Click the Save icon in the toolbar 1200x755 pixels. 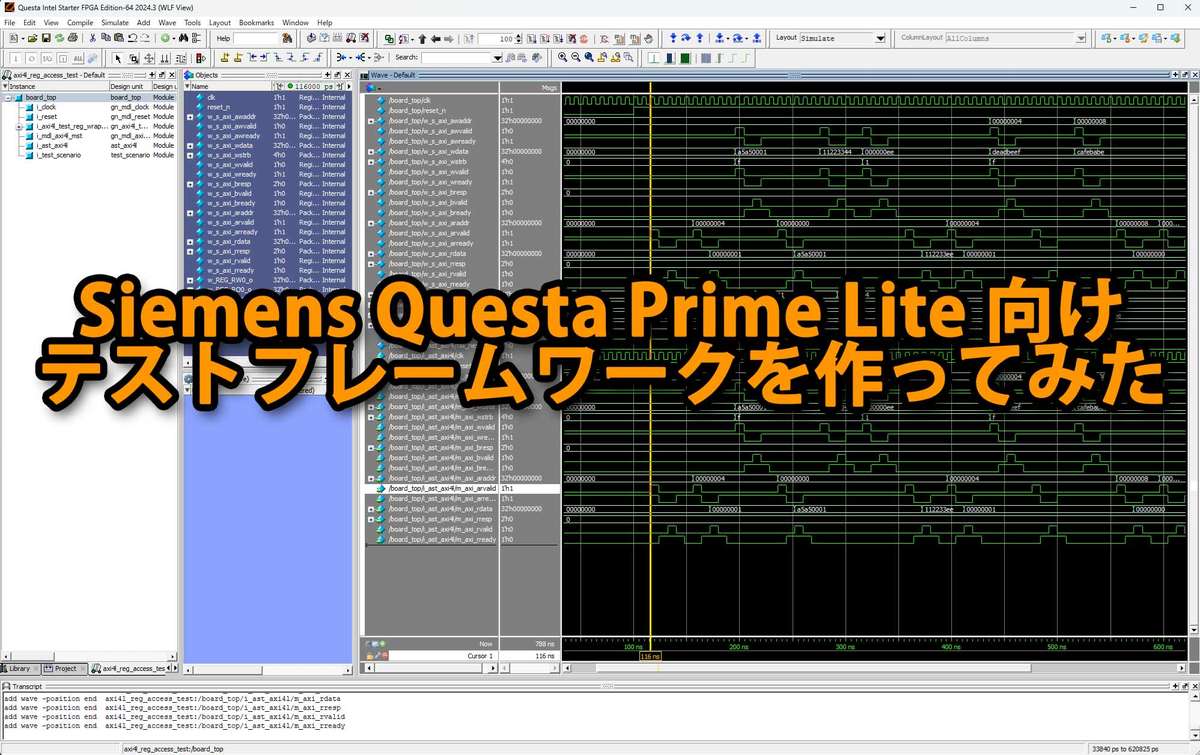tap(46, 38)
